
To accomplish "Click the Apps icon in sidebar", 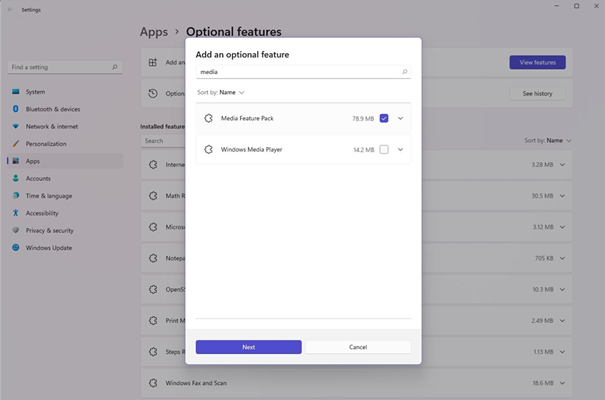I will click(x=15, y=161).
